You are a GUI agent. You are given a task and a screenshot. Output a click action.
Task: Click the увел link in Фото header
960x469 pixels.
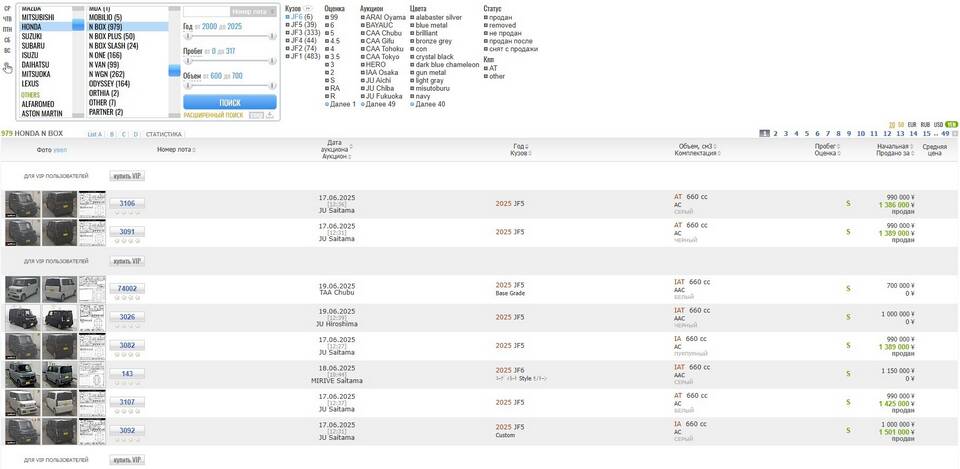(x=60, y=150)
